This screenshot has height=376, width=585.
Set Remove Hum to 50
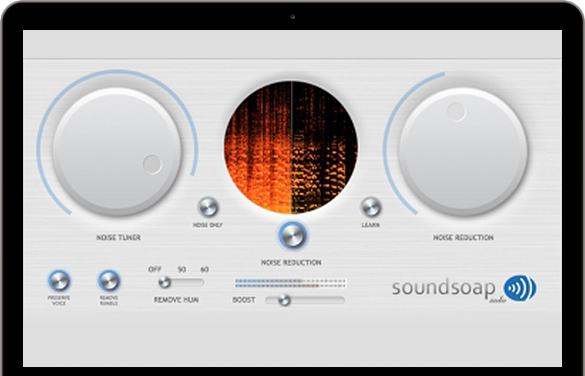[x=182, y=269]
